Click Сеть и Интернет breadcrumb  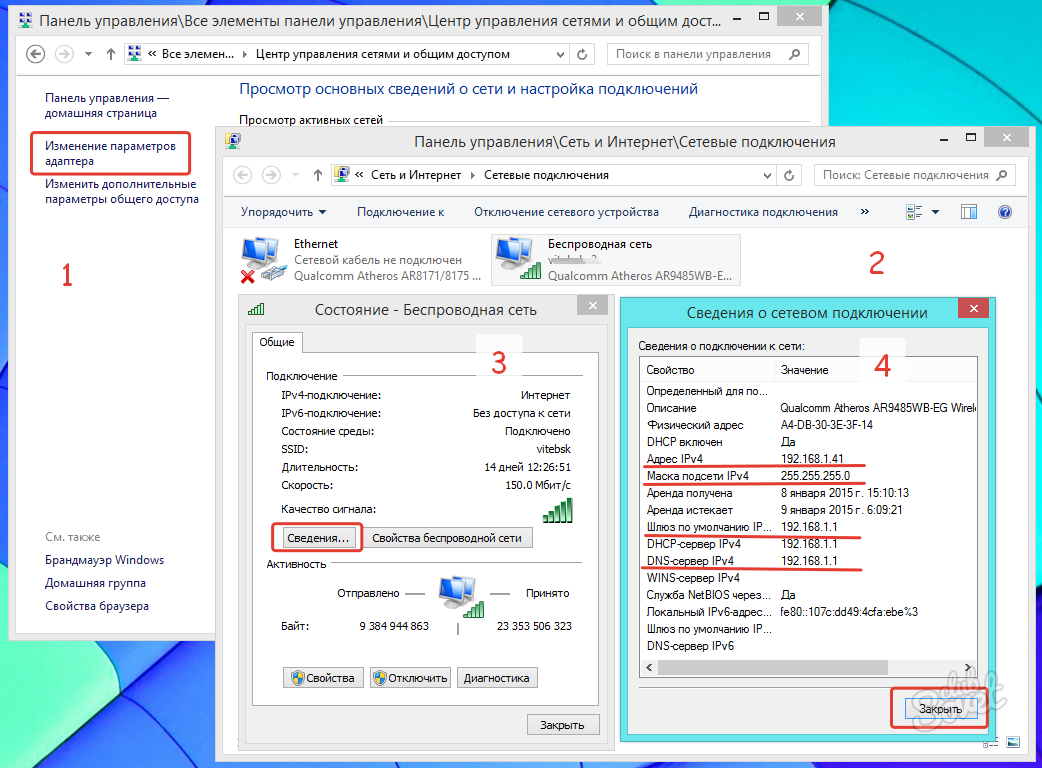(416, 175)
